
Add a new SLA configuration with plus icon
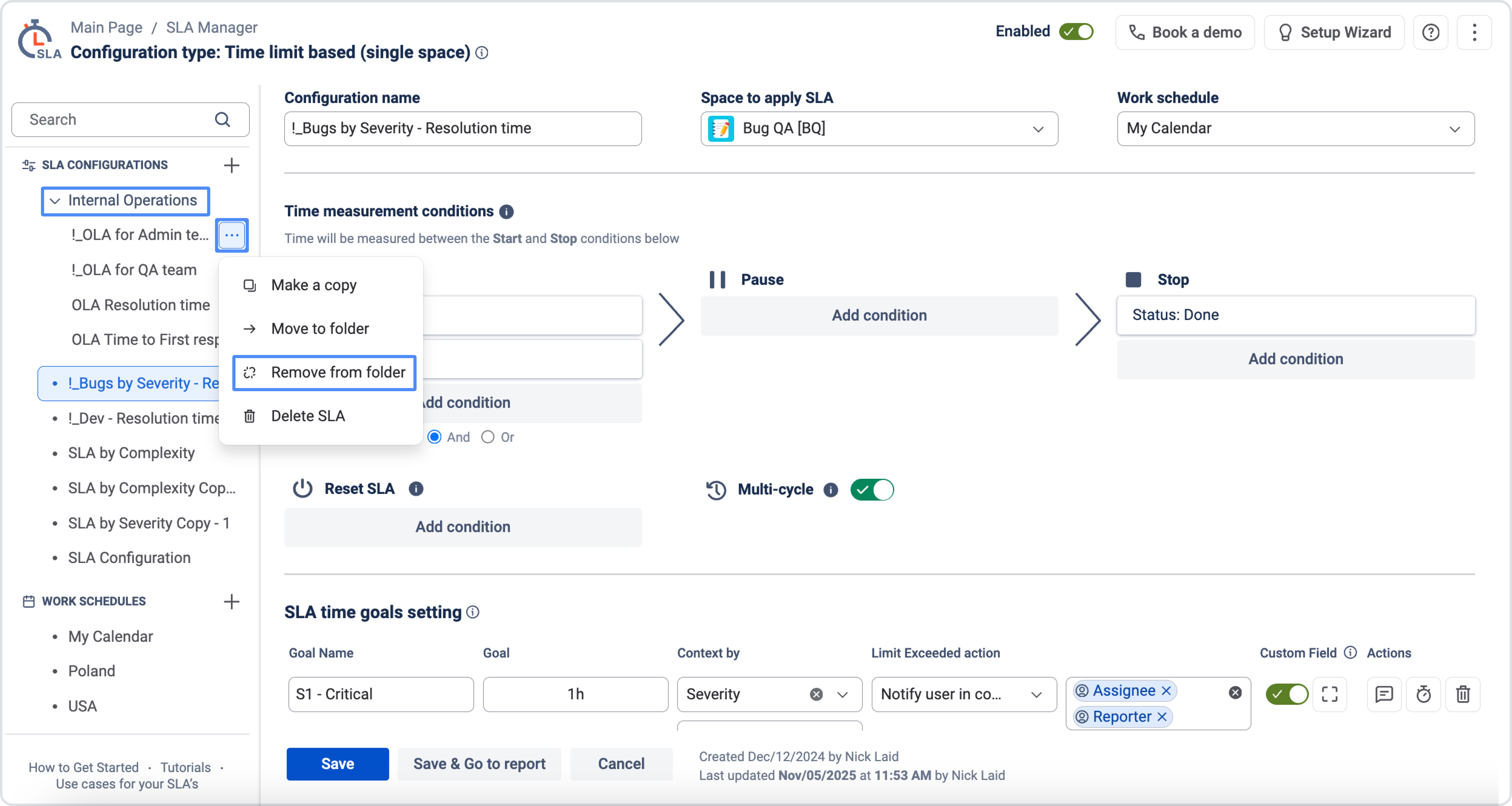pos(232,165)
